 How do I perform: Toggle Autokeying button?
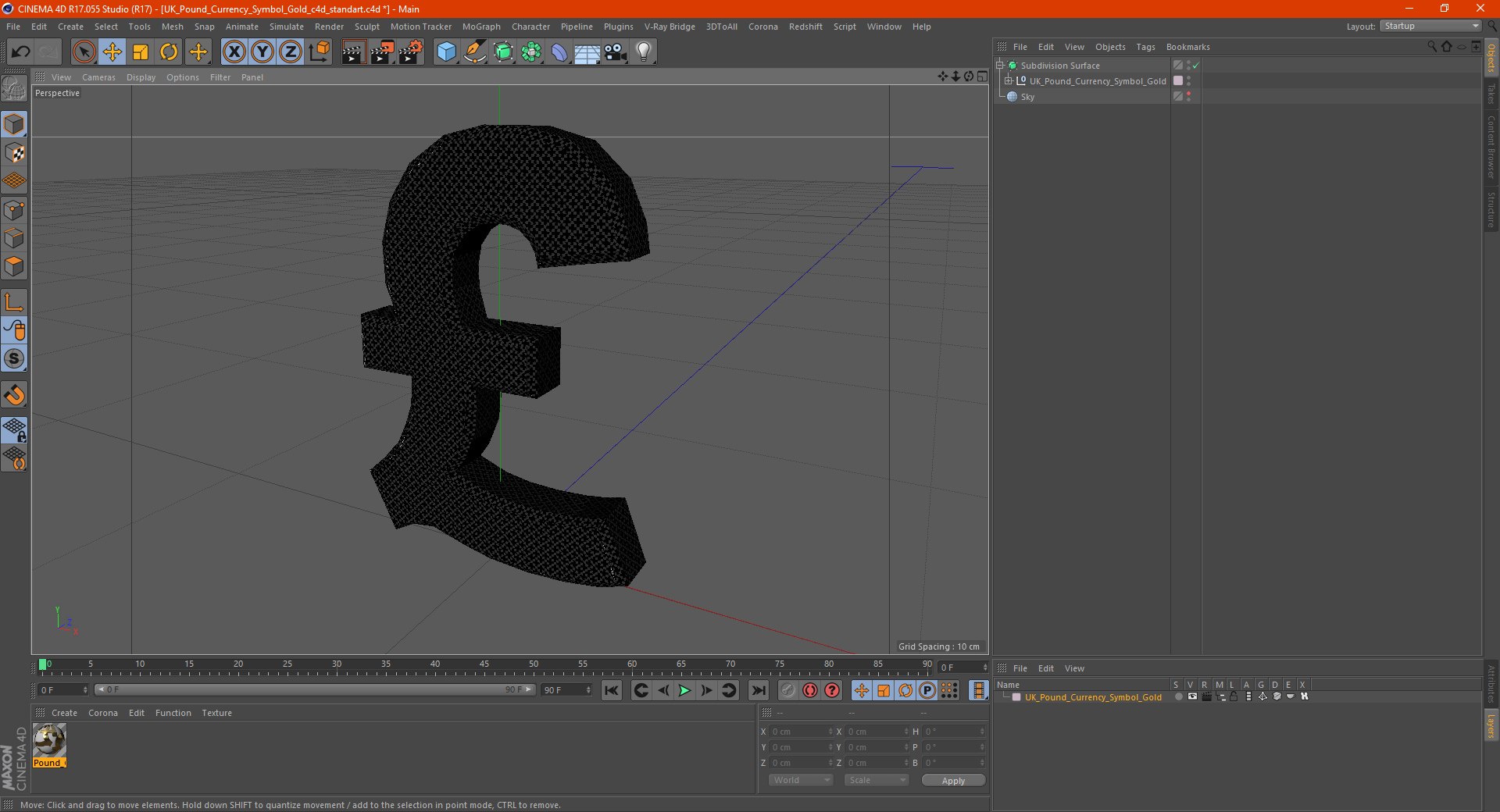(810, 690)
